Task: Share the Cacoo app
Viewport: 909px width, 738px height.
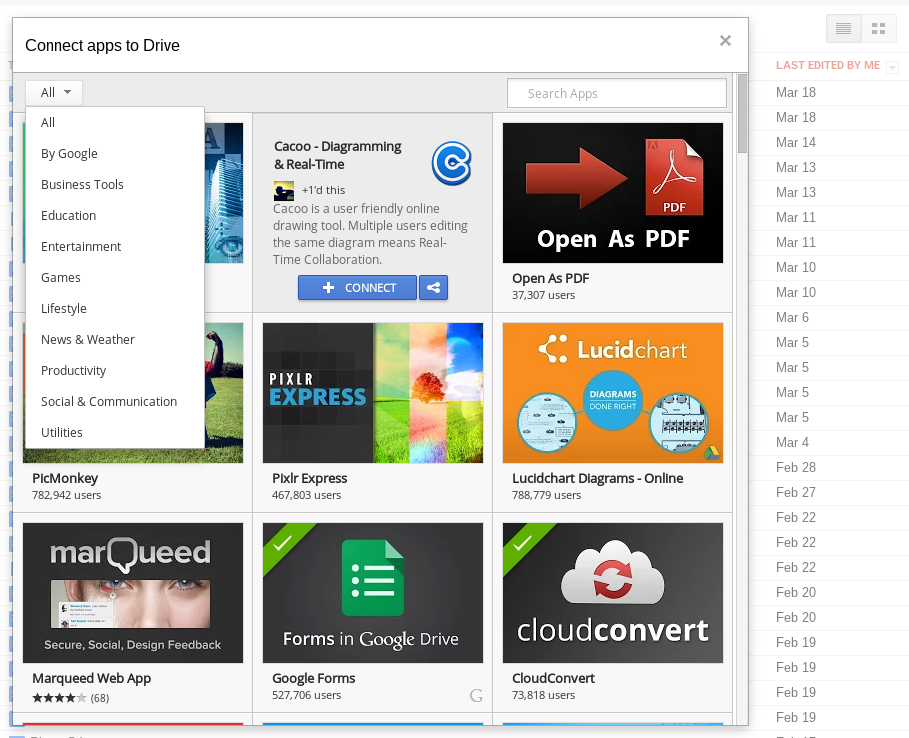Action: click(434, 288)
